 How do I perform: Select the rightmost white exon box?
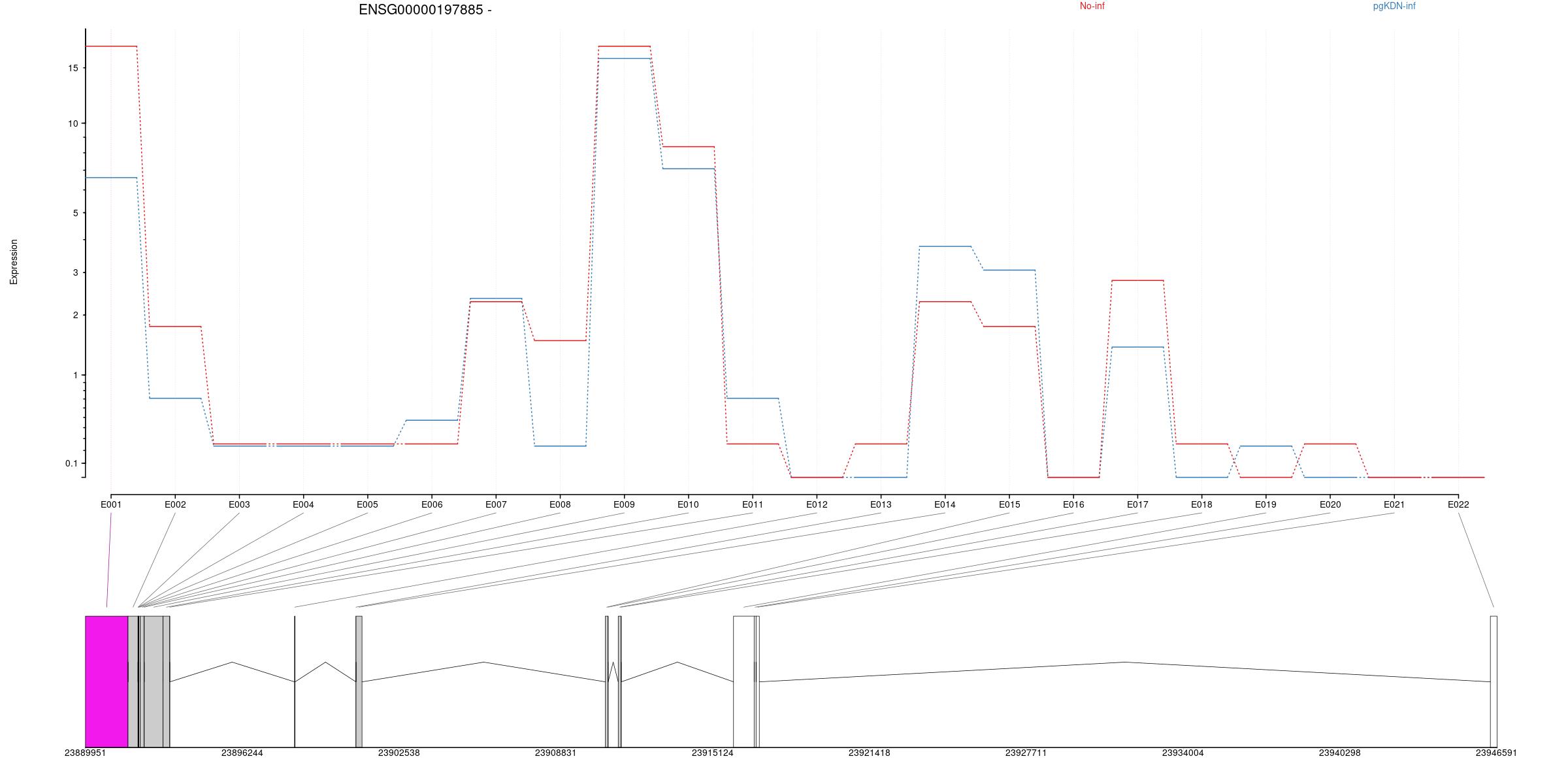point(1494,681)
